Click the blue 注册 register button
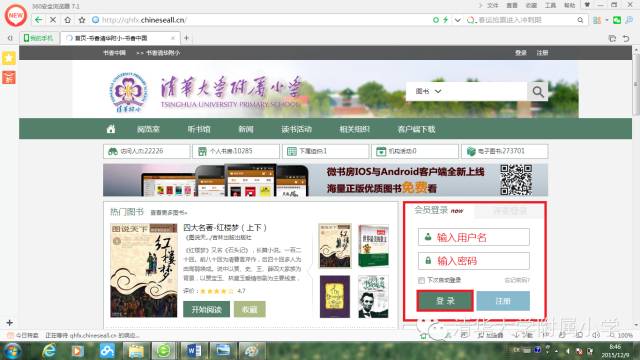Screen dimensions: 640x360 tap(503, 301)
